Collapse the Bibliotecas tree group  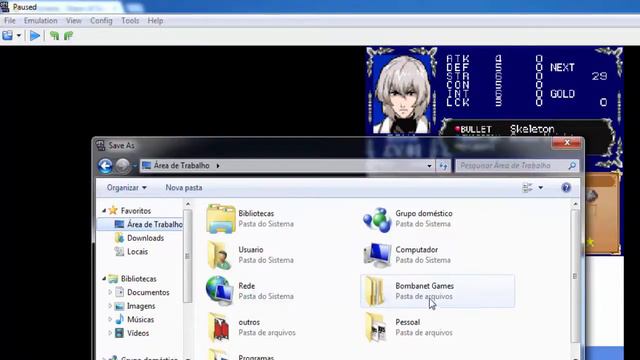(x=104, y=279)
